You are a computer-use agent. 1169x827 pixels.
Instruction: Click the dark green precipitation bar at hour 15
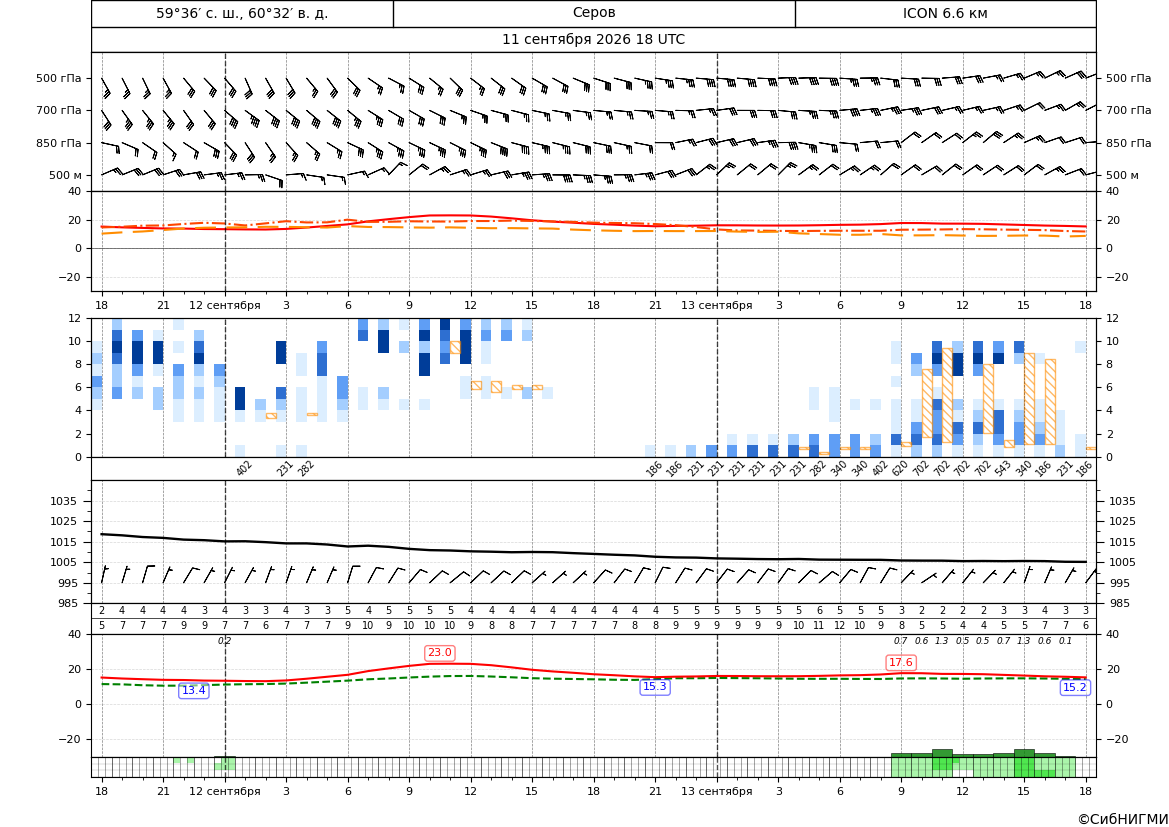point(1024,753)
